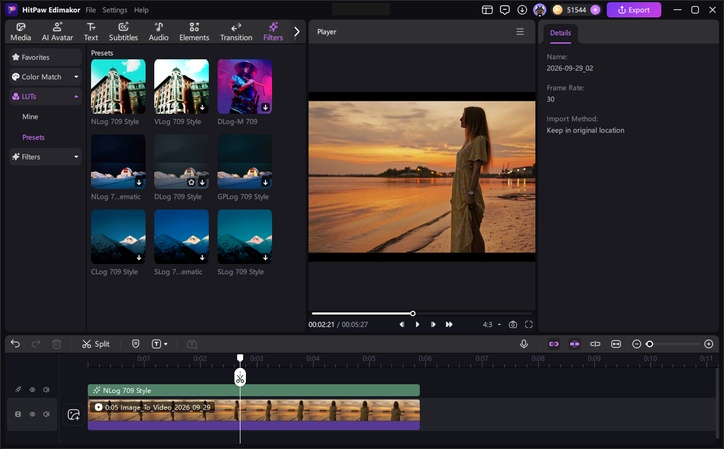Open the Subtitles tab
The image size is (724, 449).
123,32
